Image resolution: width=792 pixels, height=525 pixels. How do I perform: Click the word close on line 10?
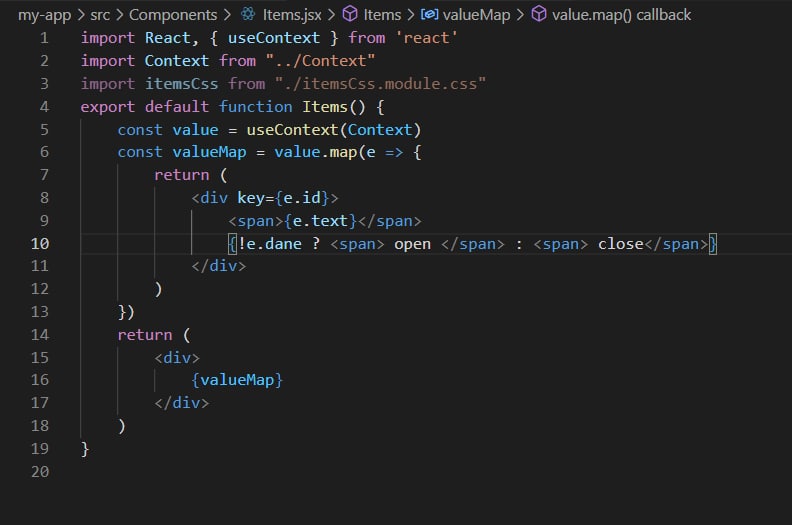621,244
